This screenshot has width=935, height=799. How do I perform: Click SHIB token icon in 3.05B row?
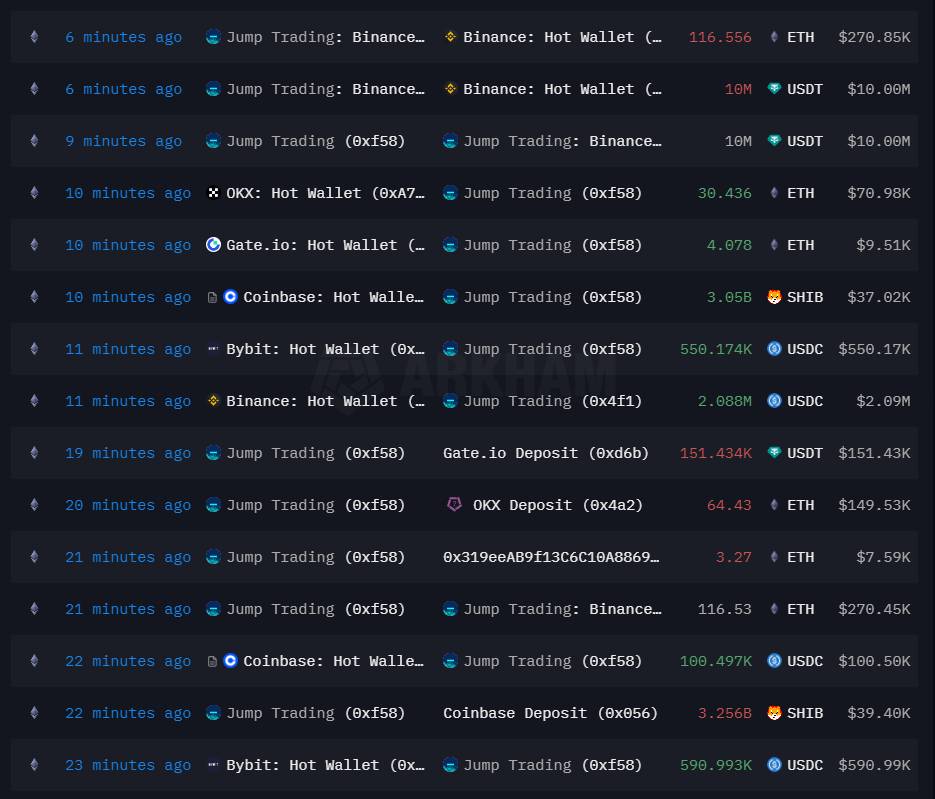pyautogui.click(x=774, y=296)
